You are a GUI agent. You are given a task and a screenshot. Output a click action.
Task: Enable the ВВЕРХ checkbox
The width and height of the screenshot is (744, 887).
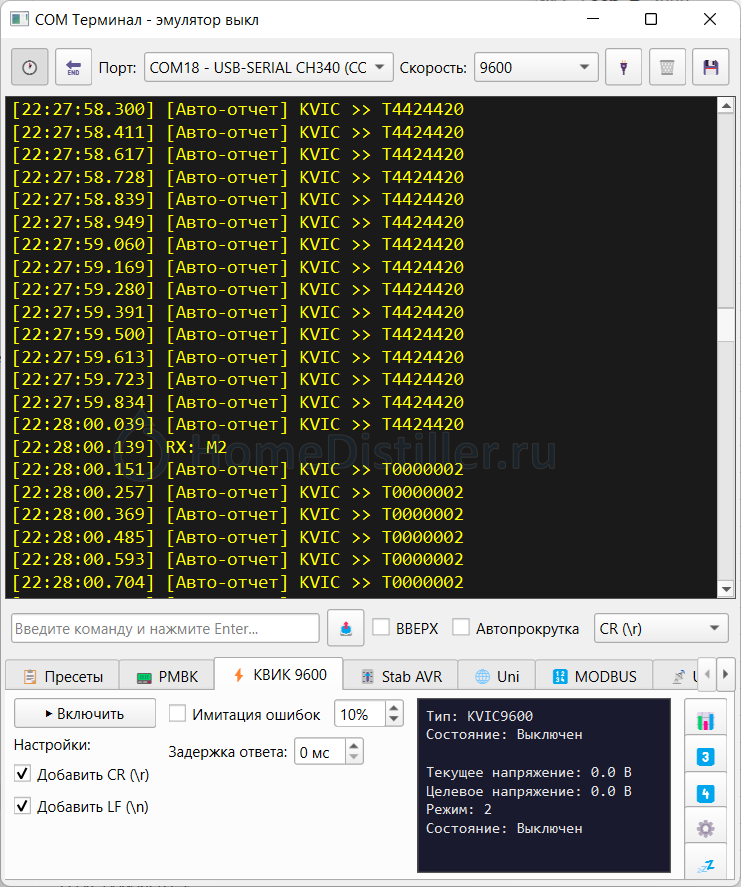(x=381, y=628)
